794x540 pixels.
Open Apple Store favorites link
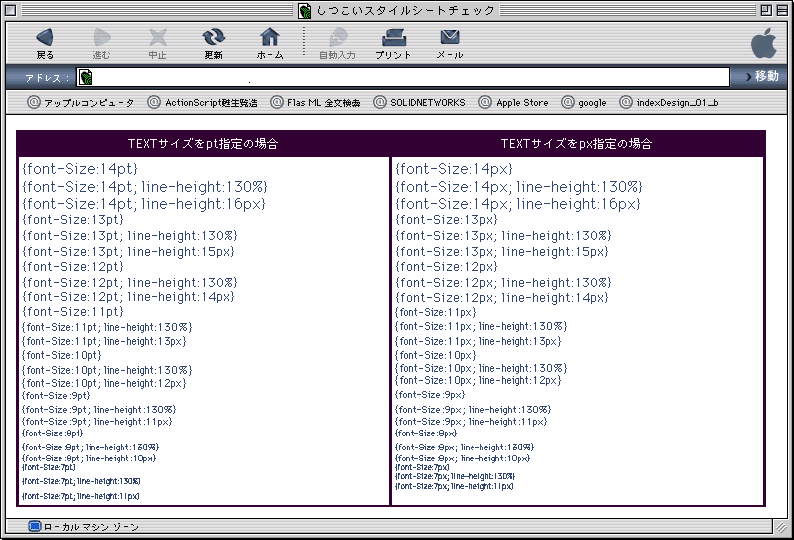(513, 102)
